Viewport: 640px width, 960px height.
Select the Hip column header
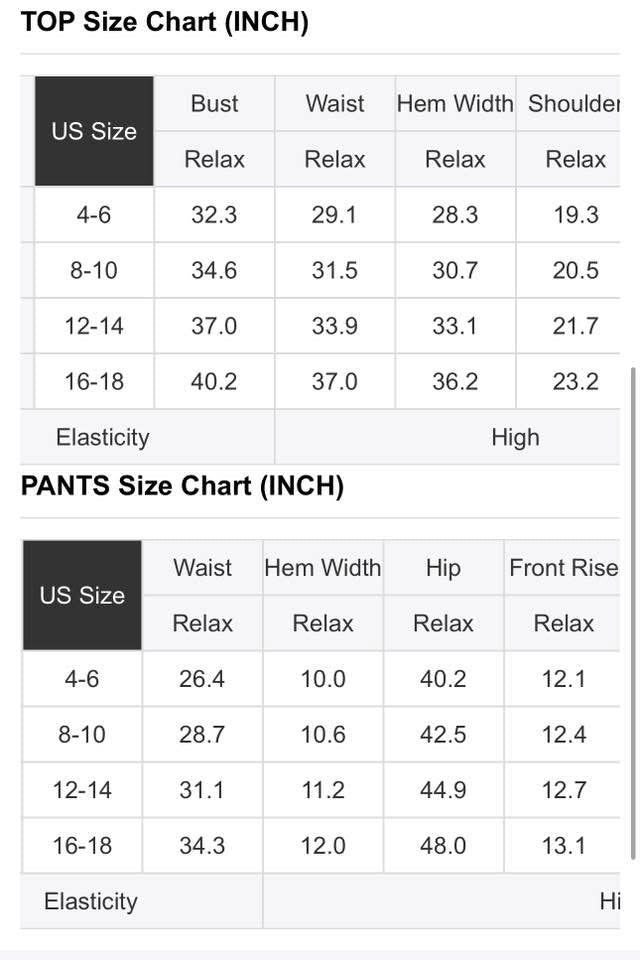click(x=443, y=568)
